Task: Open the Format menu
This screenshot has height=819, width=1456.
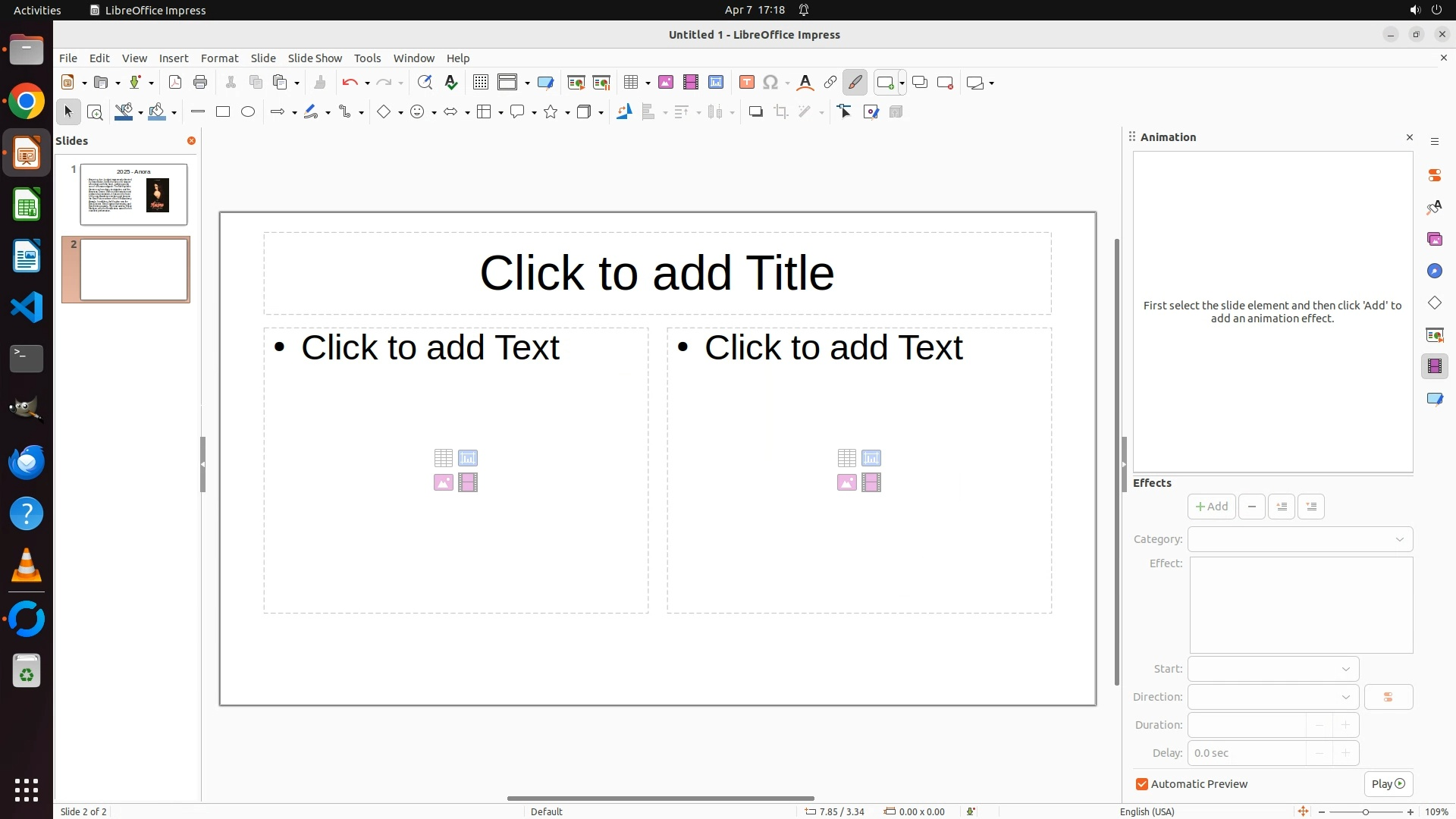Action: pos(219,58)
